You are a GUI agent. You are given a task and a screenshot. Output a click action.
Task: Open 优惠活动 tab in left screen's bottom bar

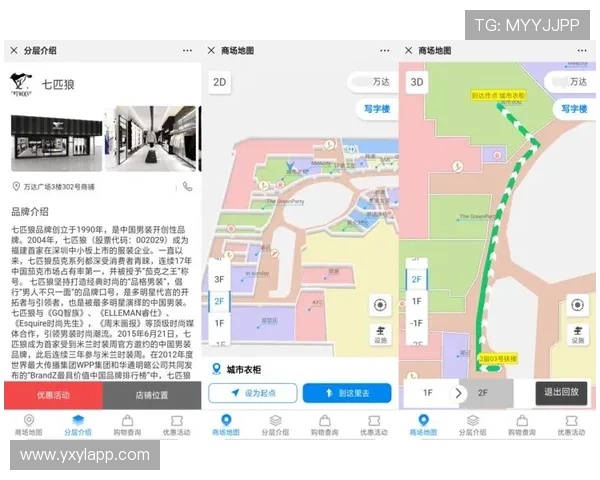click(176, 425)
